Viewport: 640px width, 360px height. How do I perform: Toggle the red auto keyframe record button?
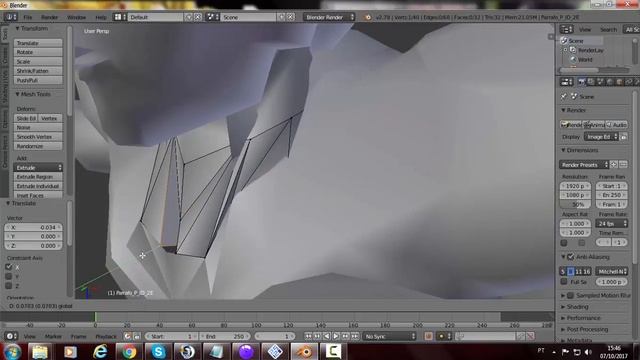428,336
